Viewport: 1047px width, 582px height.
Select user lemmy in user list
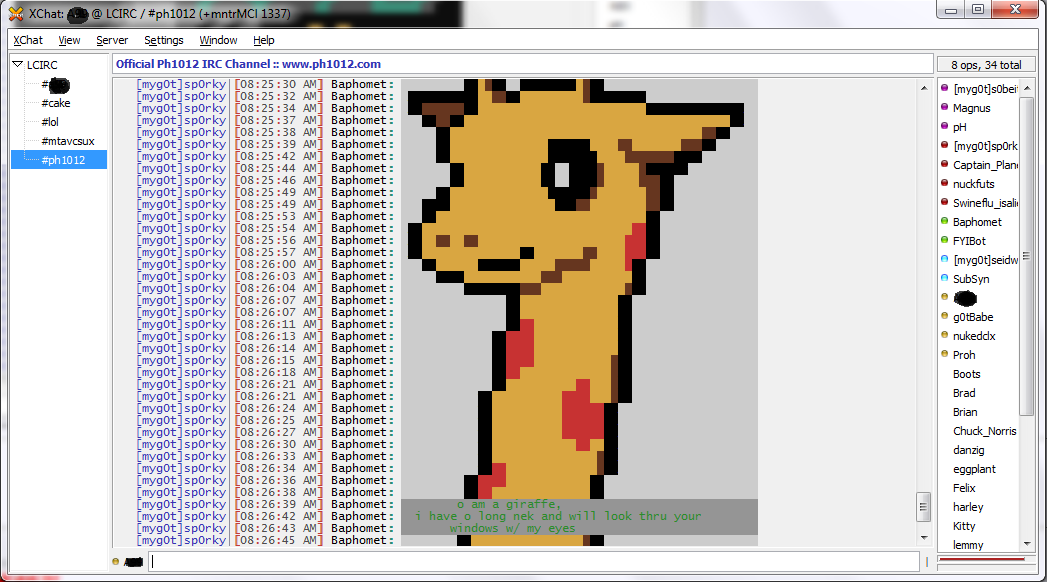(x=968, y=545)
